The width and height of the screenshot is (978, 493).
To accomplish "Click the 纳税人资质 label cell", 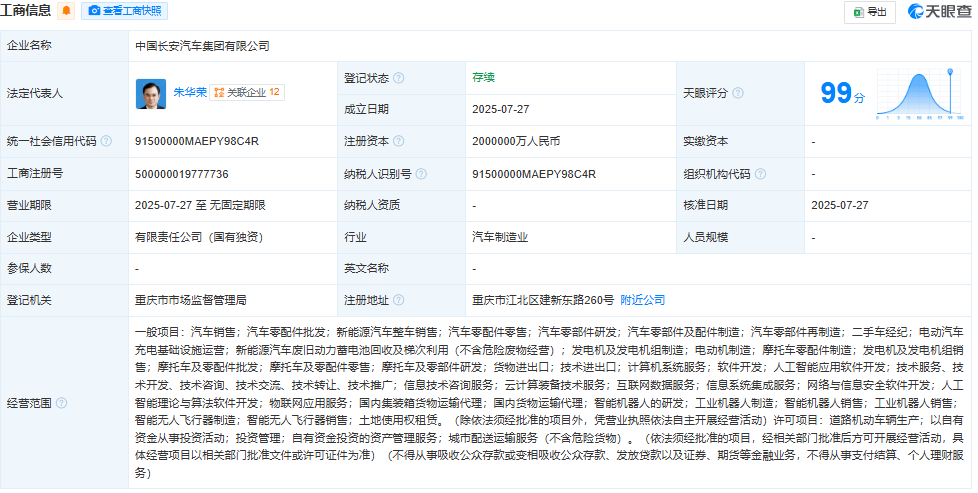I will [x=401, y=205].
